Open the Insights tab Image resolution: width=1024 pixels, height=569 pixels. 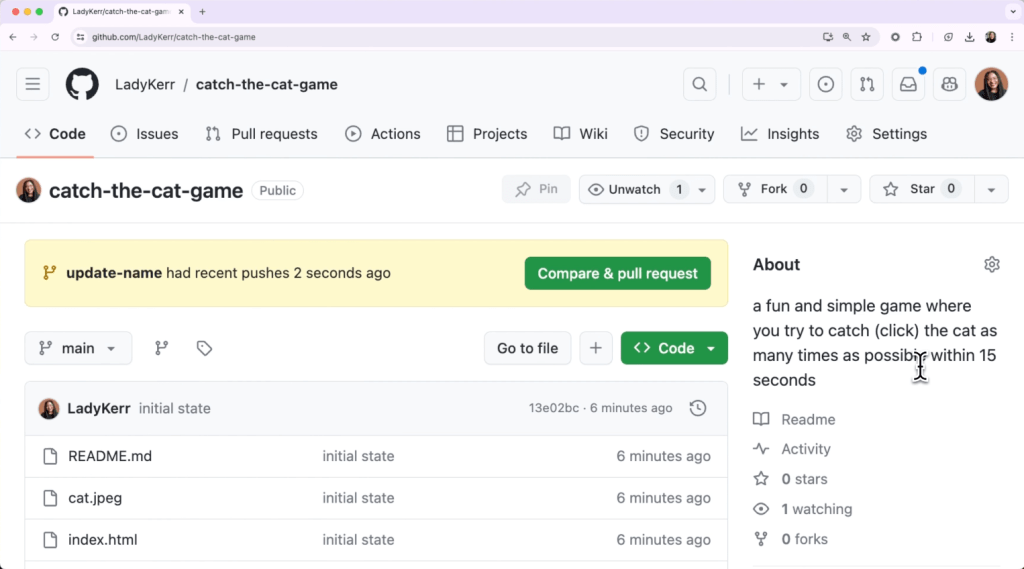click(780, 134)
